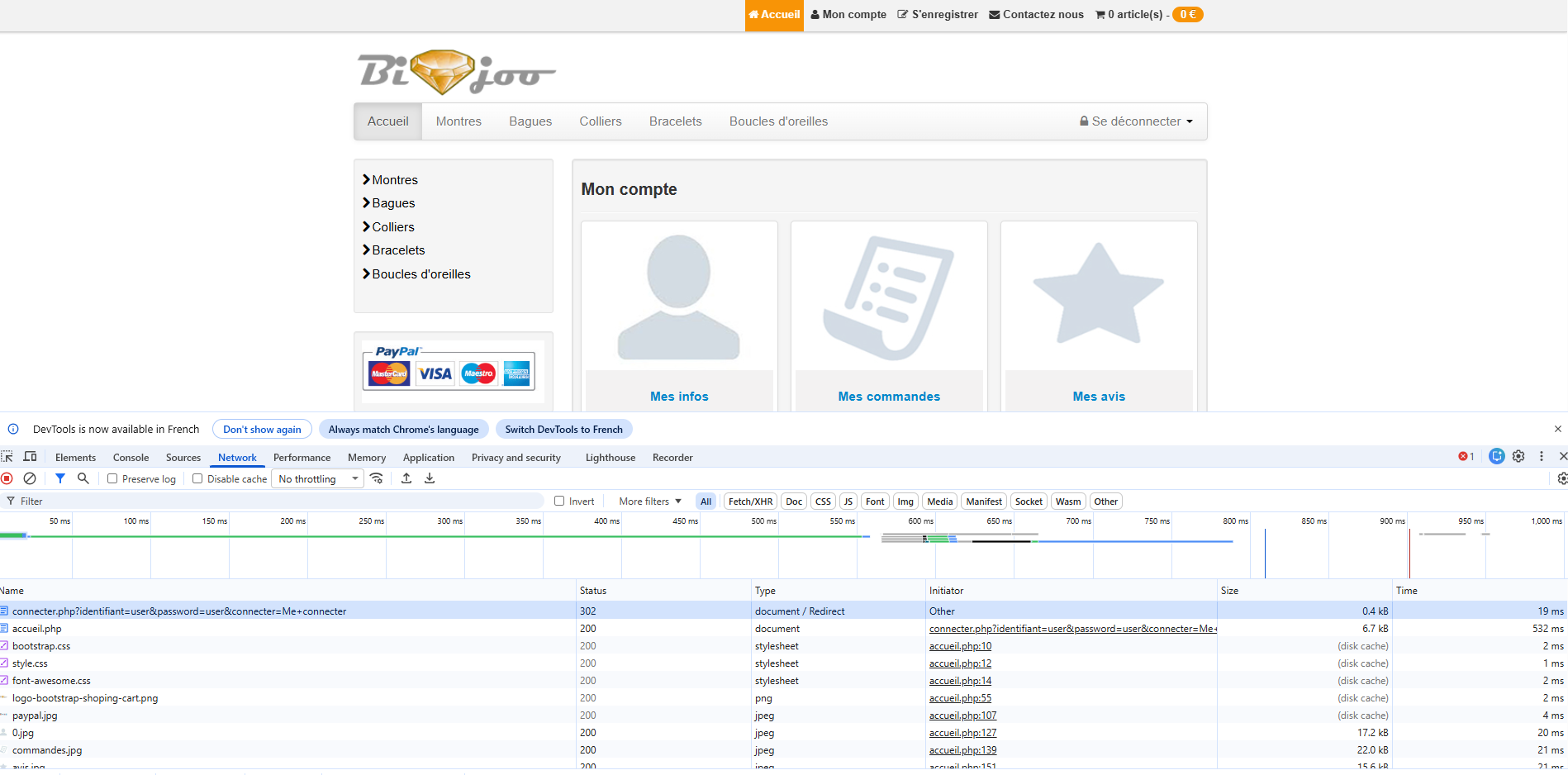1568x775 pixels.
Task: Clear the network log
Action: 30,478
